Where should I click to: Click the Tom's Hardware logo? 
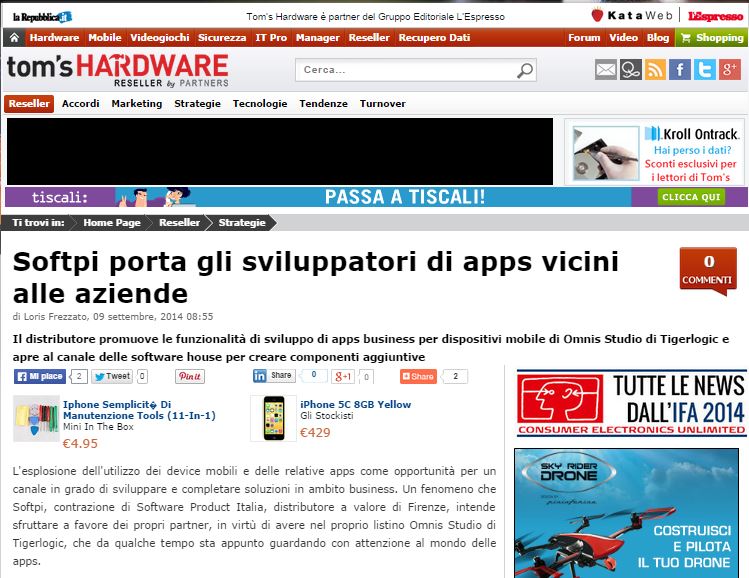pos(118,70)
